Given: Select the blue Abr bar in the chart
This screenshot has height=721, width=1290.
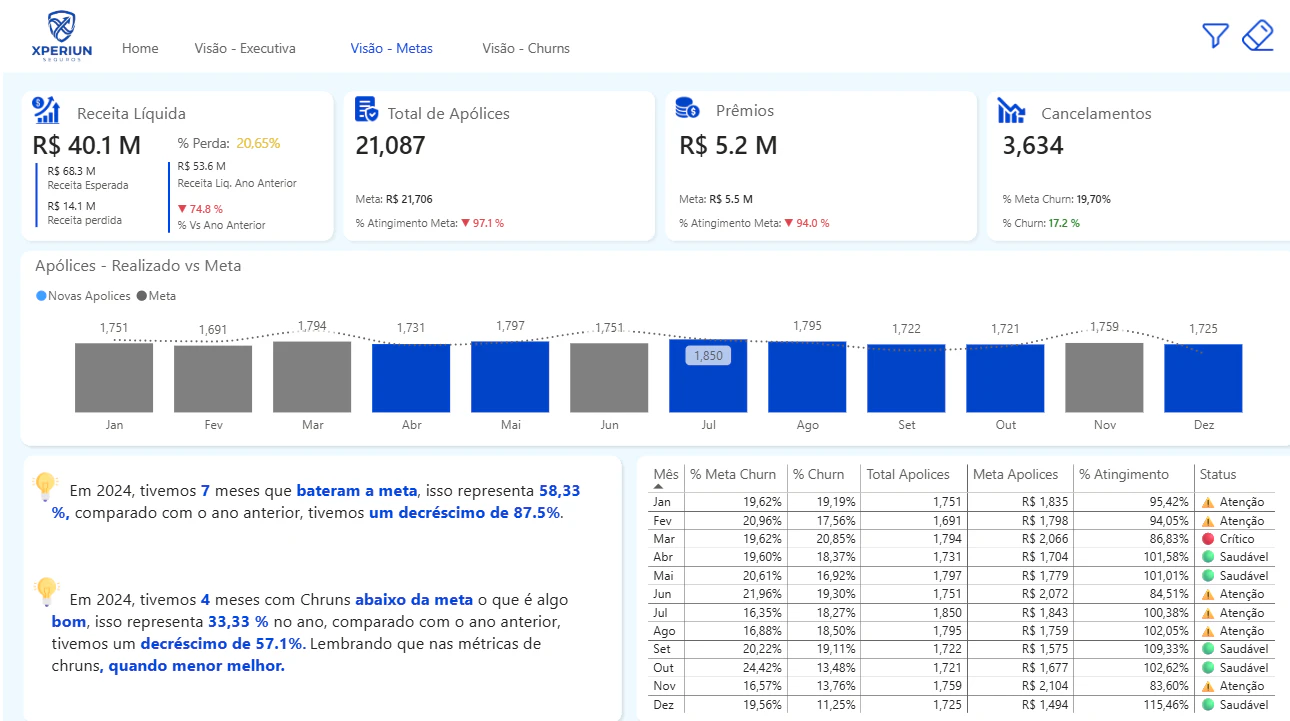Looking at the screenshot, I should pyautogui.click(x=411, y=378).
